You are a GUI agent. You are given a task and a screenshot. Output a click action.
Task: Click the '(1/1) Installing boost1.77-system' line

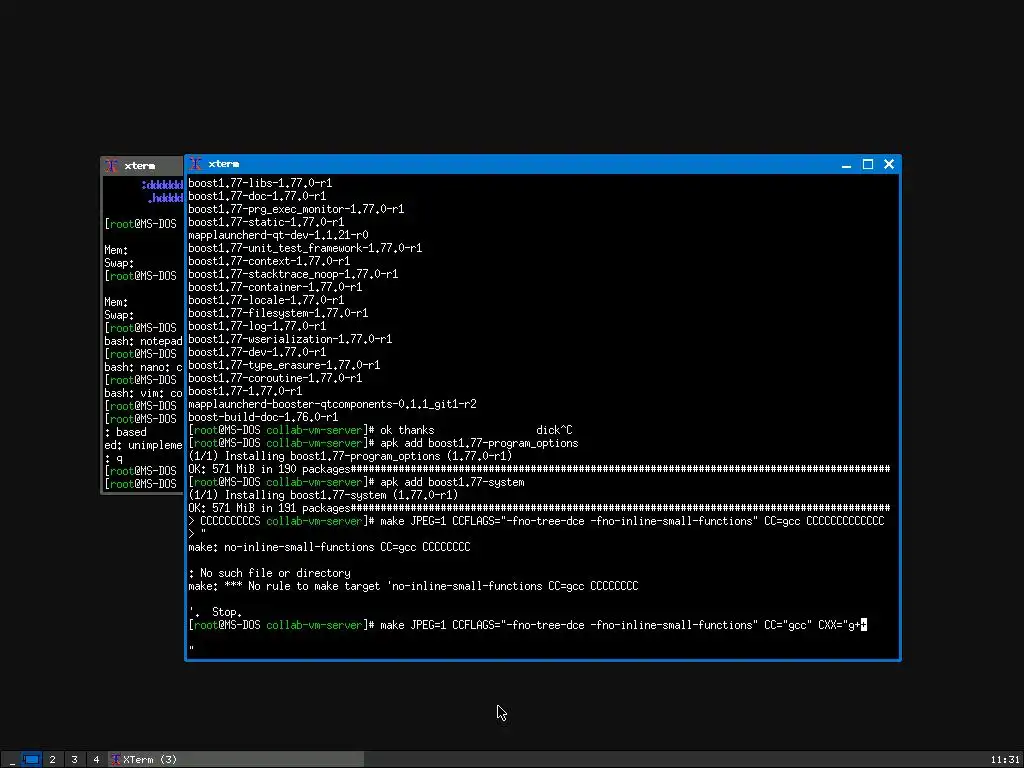(x=323, y=496)
